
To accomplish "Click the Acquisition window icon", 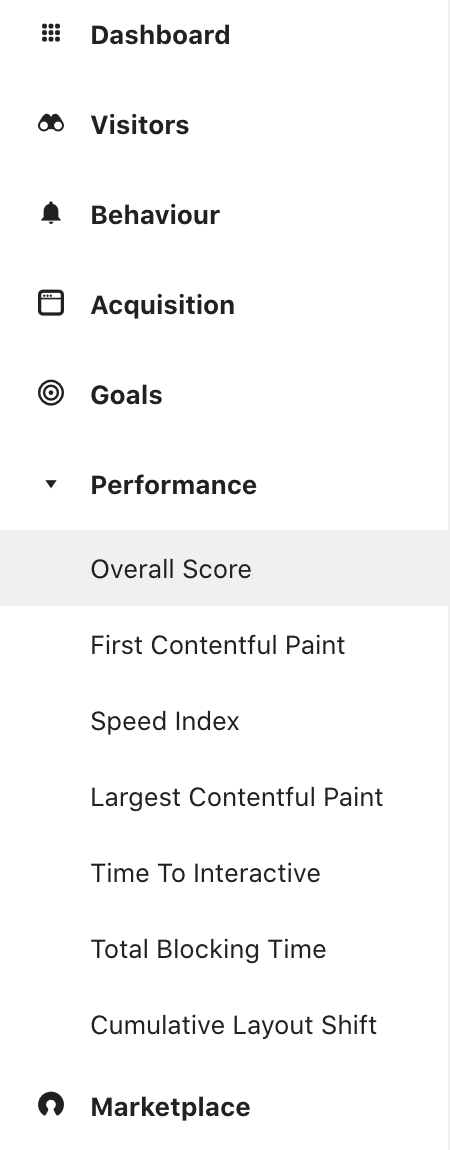I will (51, 303).
